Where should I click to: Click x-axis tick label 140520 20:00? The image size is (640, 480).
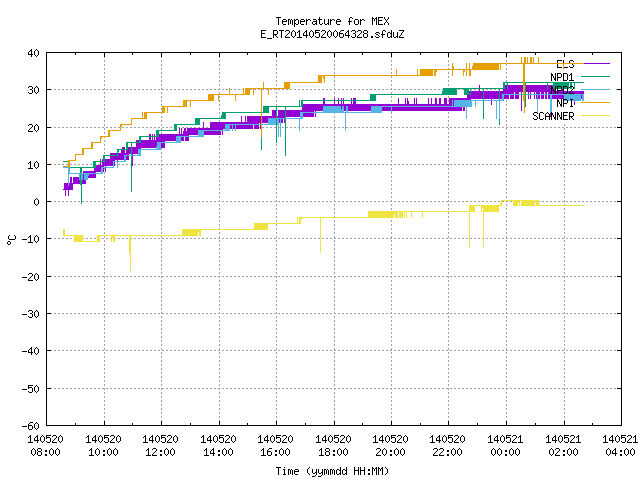pos(391,446)
